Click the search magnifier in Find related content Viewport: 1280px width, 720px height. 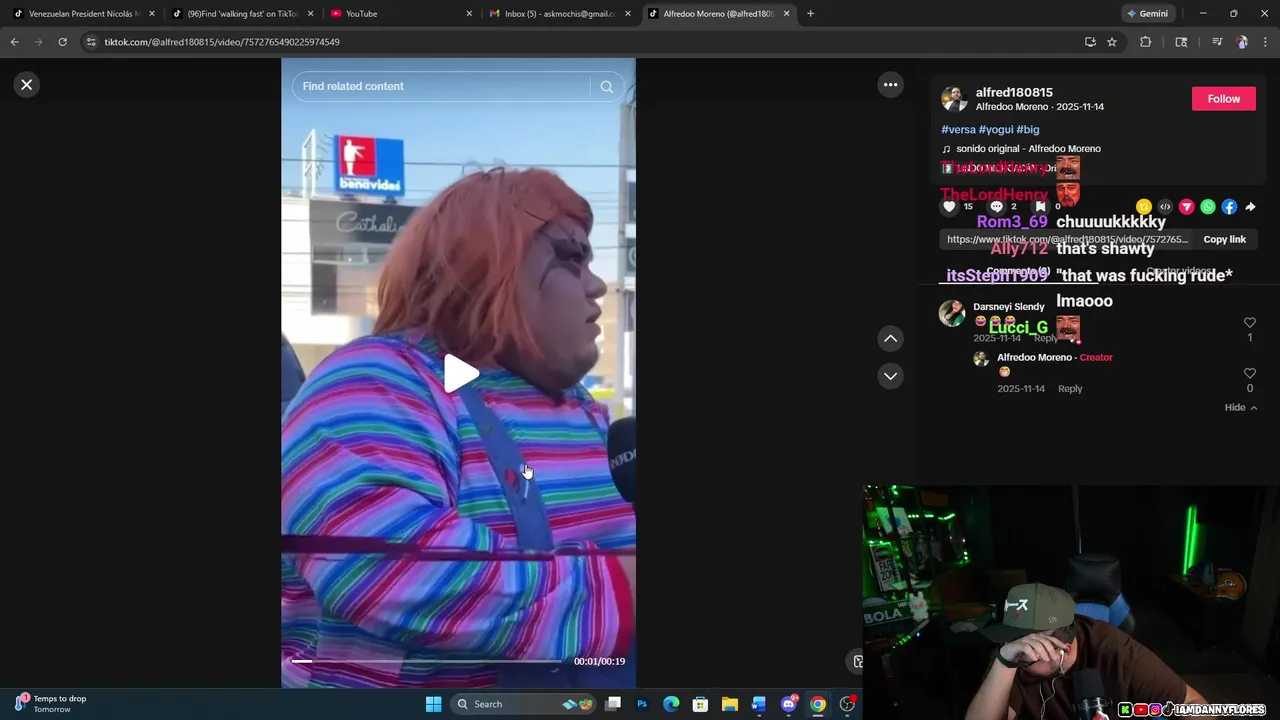tap(606, 87)
